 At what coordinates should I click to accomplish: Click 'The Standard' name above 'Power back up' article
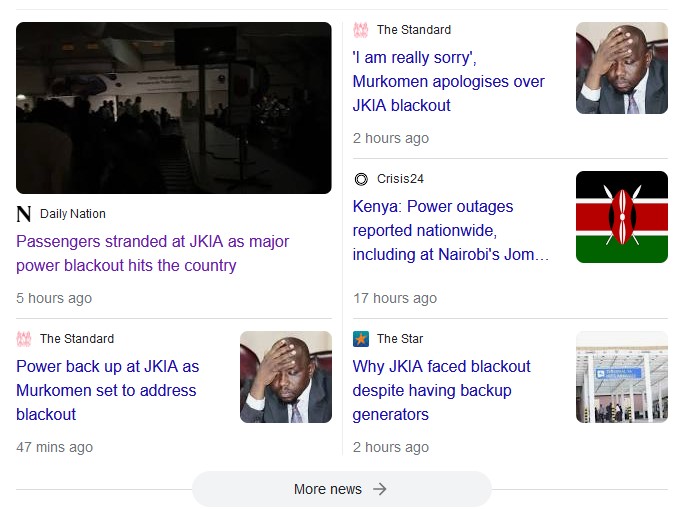[77, 339]
